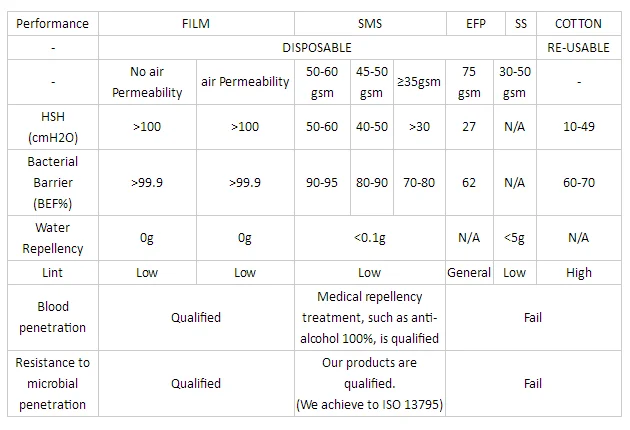The image size is (630, 430).
Task: Click the High lint value for cotton
Action: point(578,272)
